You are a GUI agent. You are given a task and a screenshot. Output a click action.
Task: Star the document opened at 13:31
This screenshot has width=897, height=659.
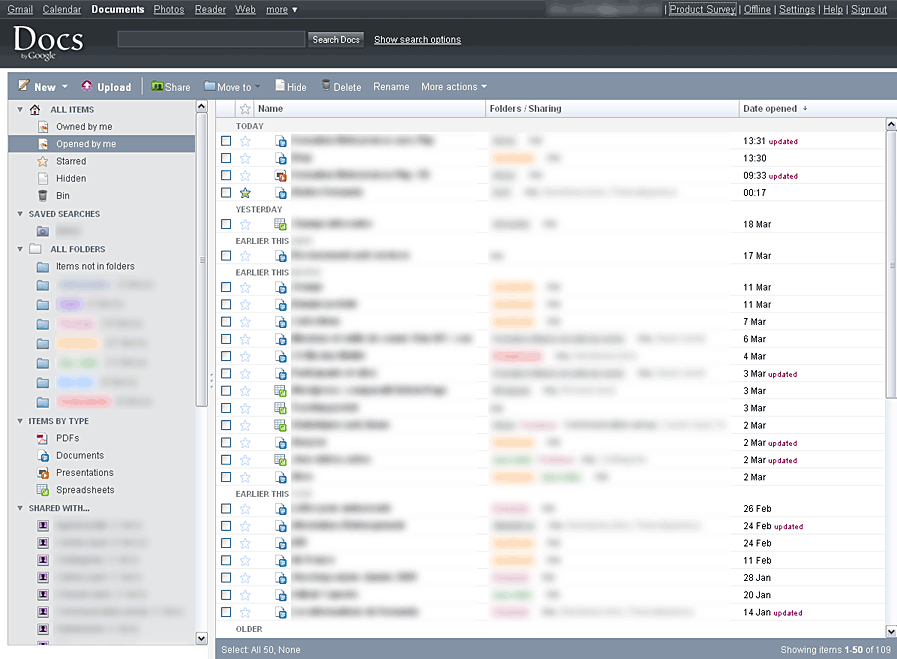(x=245, y=141)
